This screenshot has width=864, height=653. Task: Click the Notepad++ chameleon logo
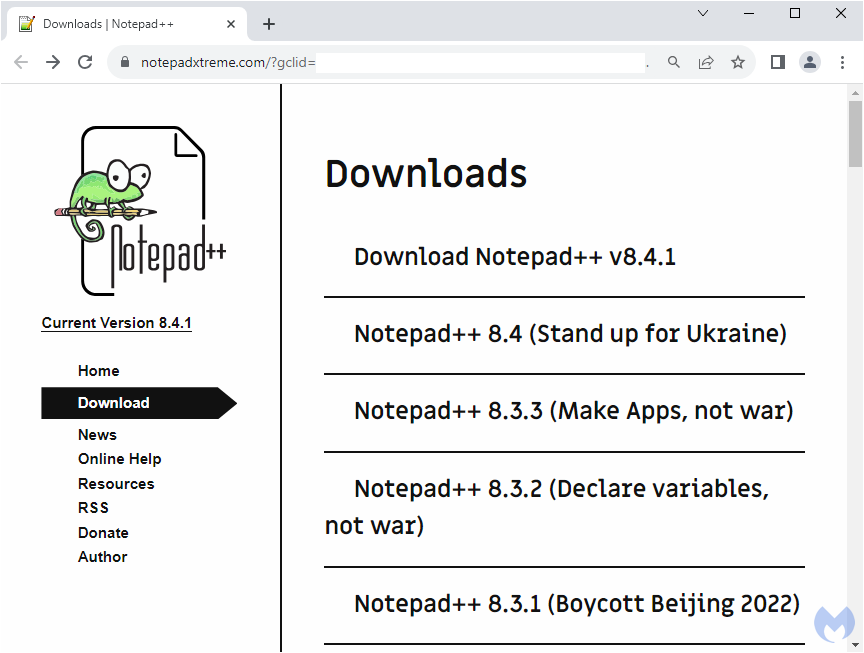coord(142,211)
